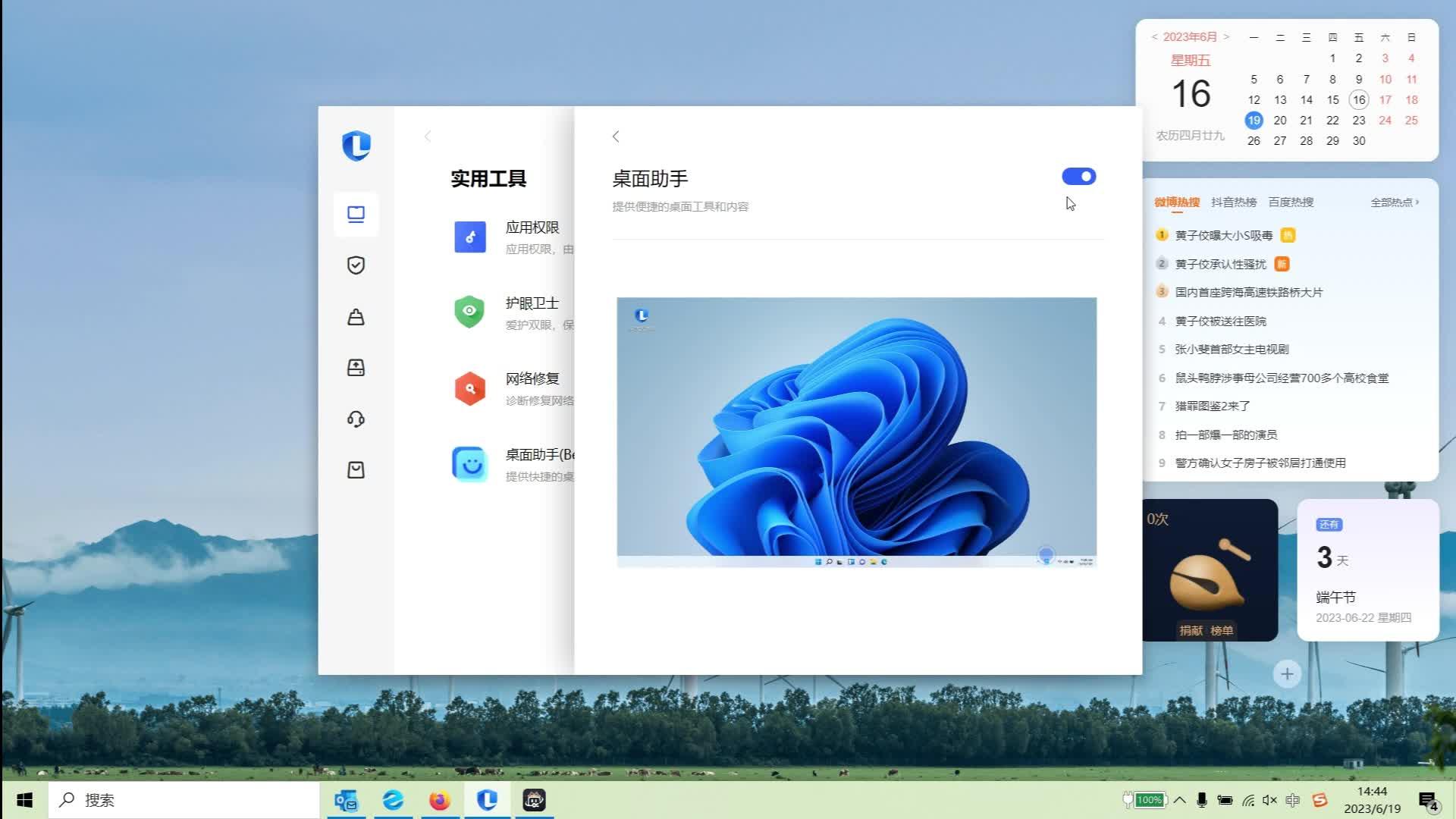1456x819 pixels.
Task: Switch 中 input language indicator
Action: click(x=1293, y=800)
